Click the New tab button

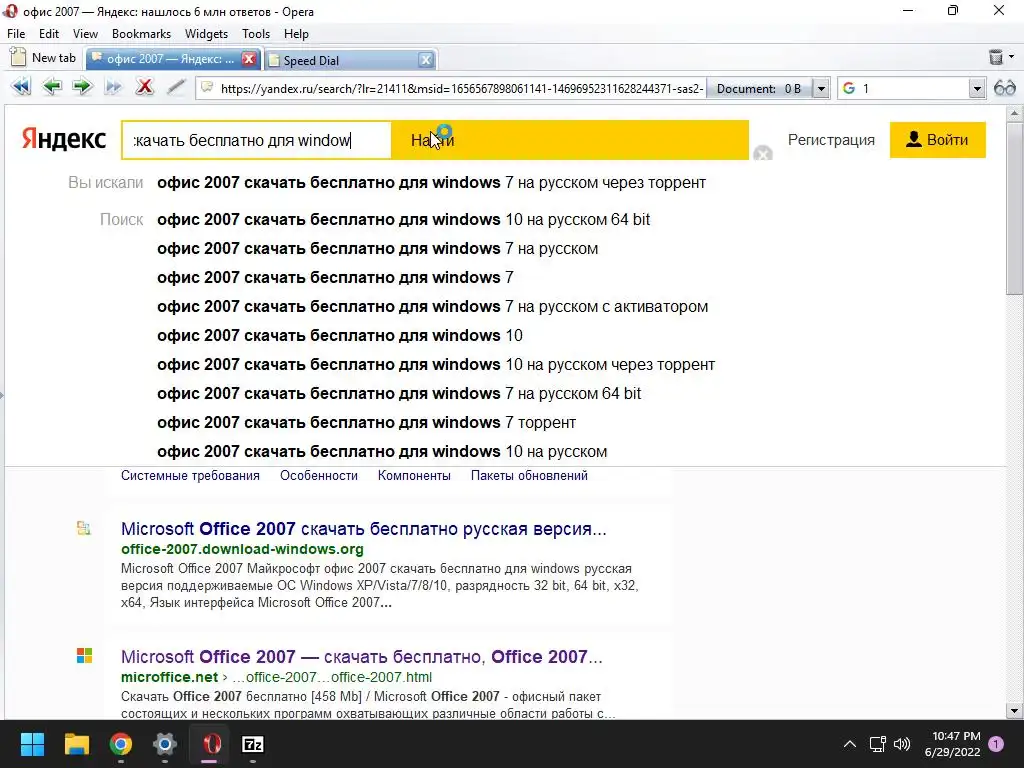click(x=43, y=57)
